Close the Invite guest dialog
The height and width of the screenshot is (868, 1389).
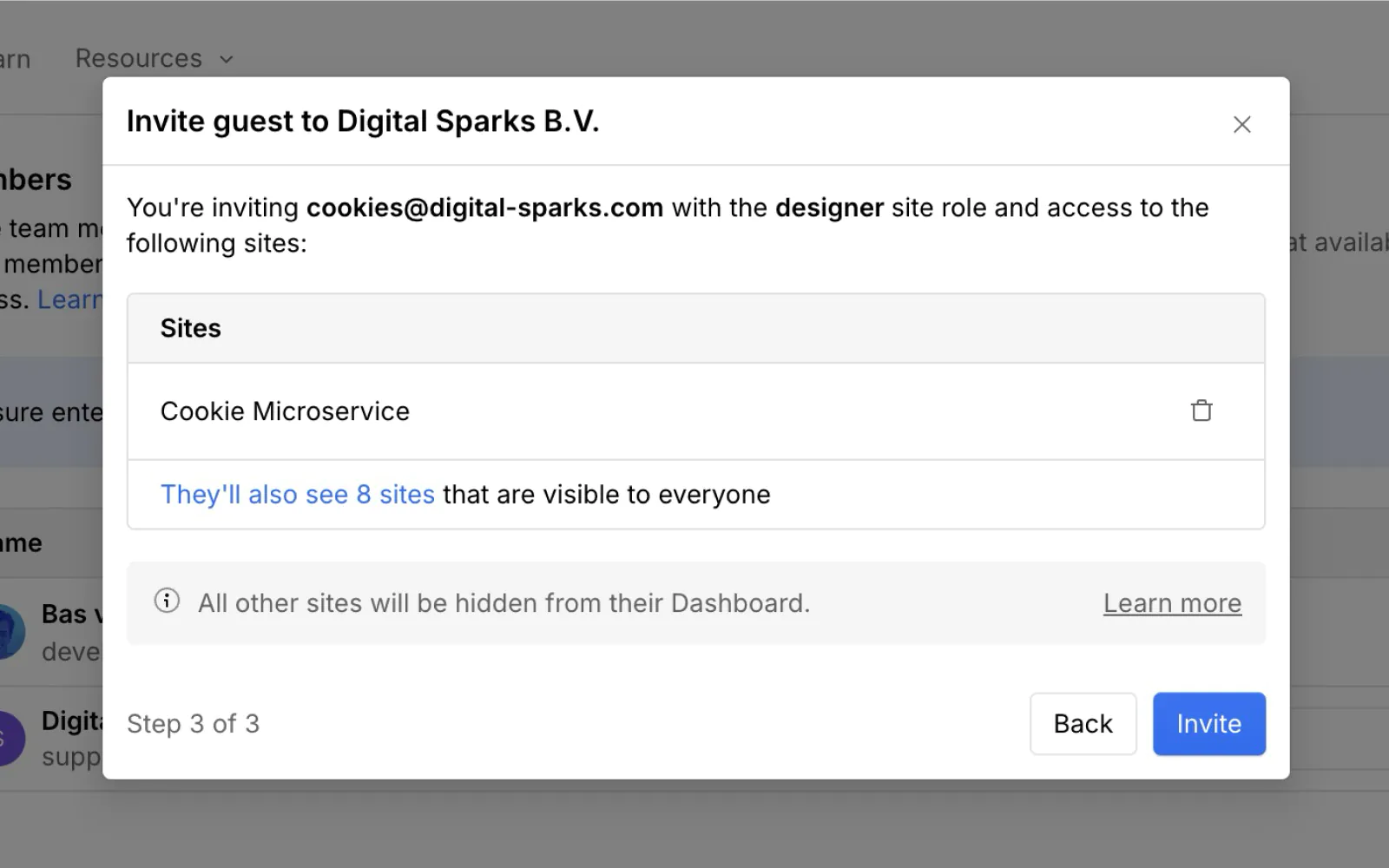[x=1241, y=124]
